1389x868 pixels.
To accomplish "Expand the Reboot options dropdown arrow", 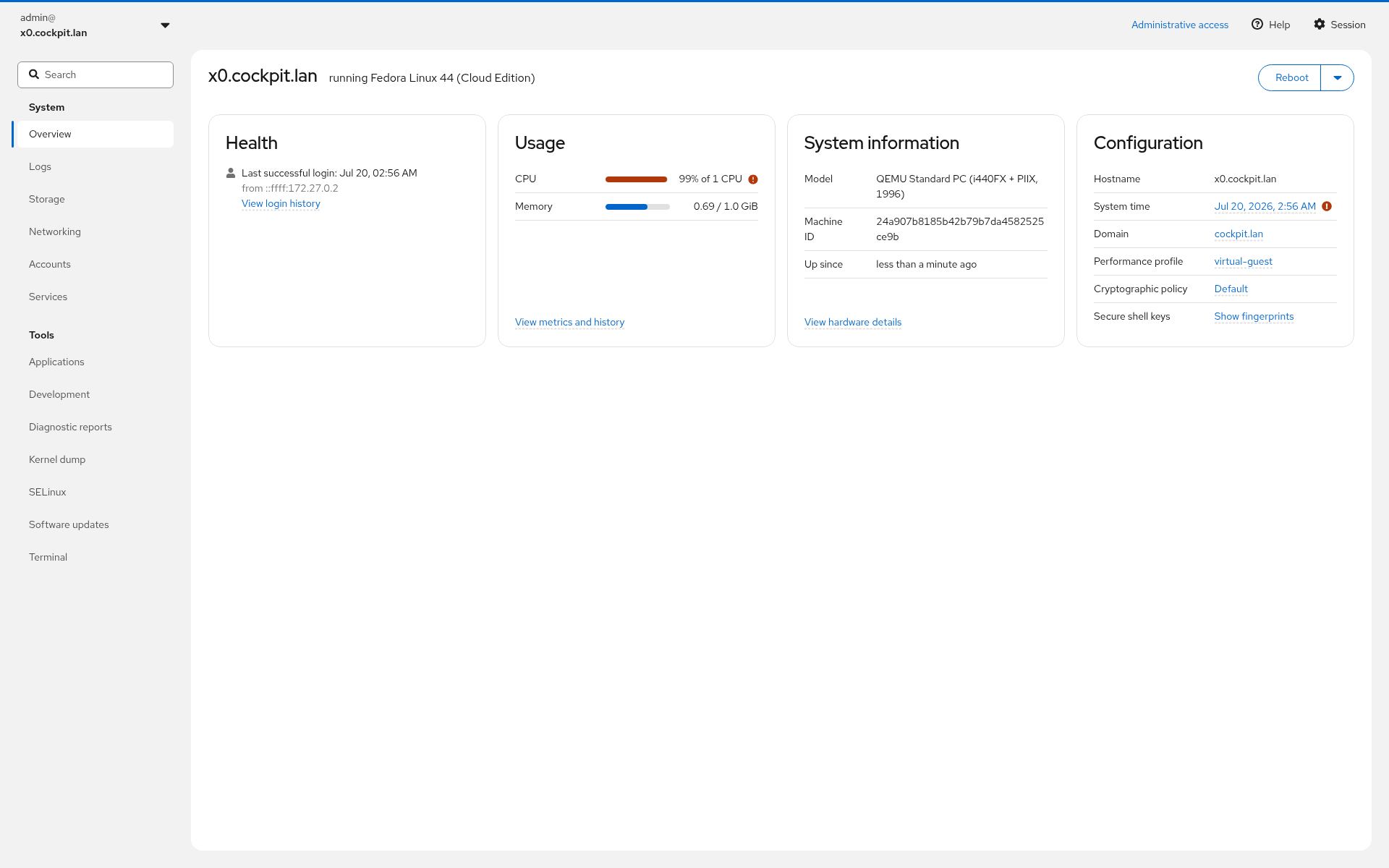I will [1337, 77].
